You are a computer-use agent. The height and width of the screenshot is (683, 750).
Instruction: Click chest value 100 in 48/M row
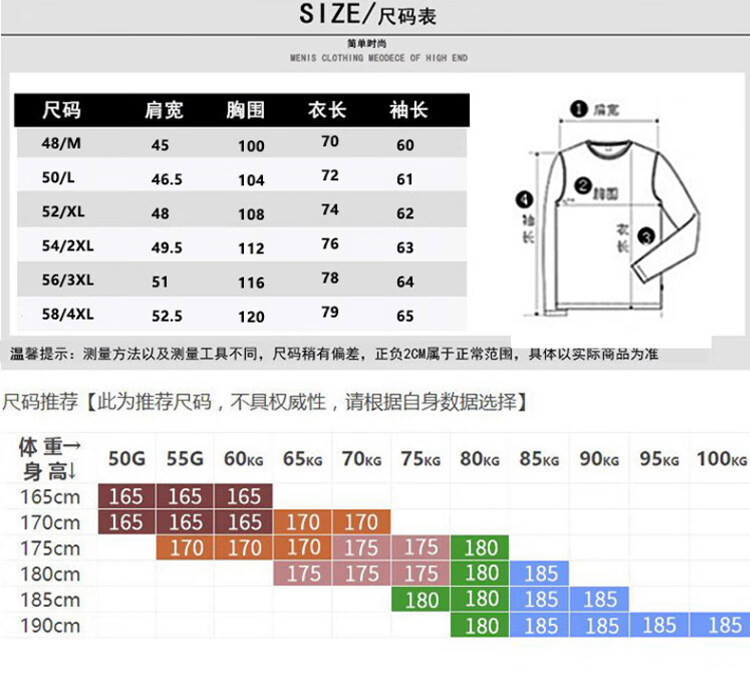[252, 146]
